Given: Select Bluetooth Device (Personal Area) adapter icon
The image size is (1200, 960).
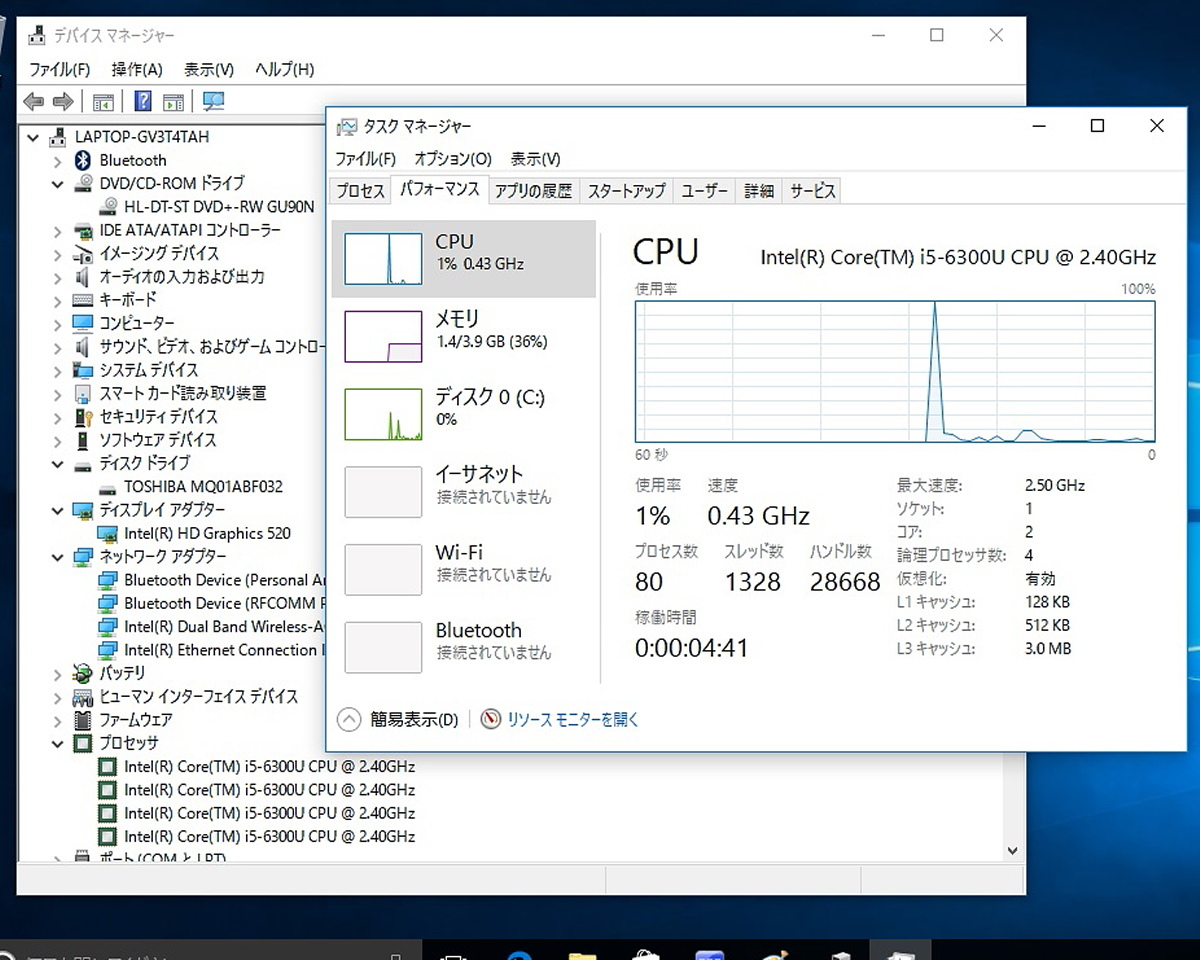Looking at the screenshot, I should [108, 580].
